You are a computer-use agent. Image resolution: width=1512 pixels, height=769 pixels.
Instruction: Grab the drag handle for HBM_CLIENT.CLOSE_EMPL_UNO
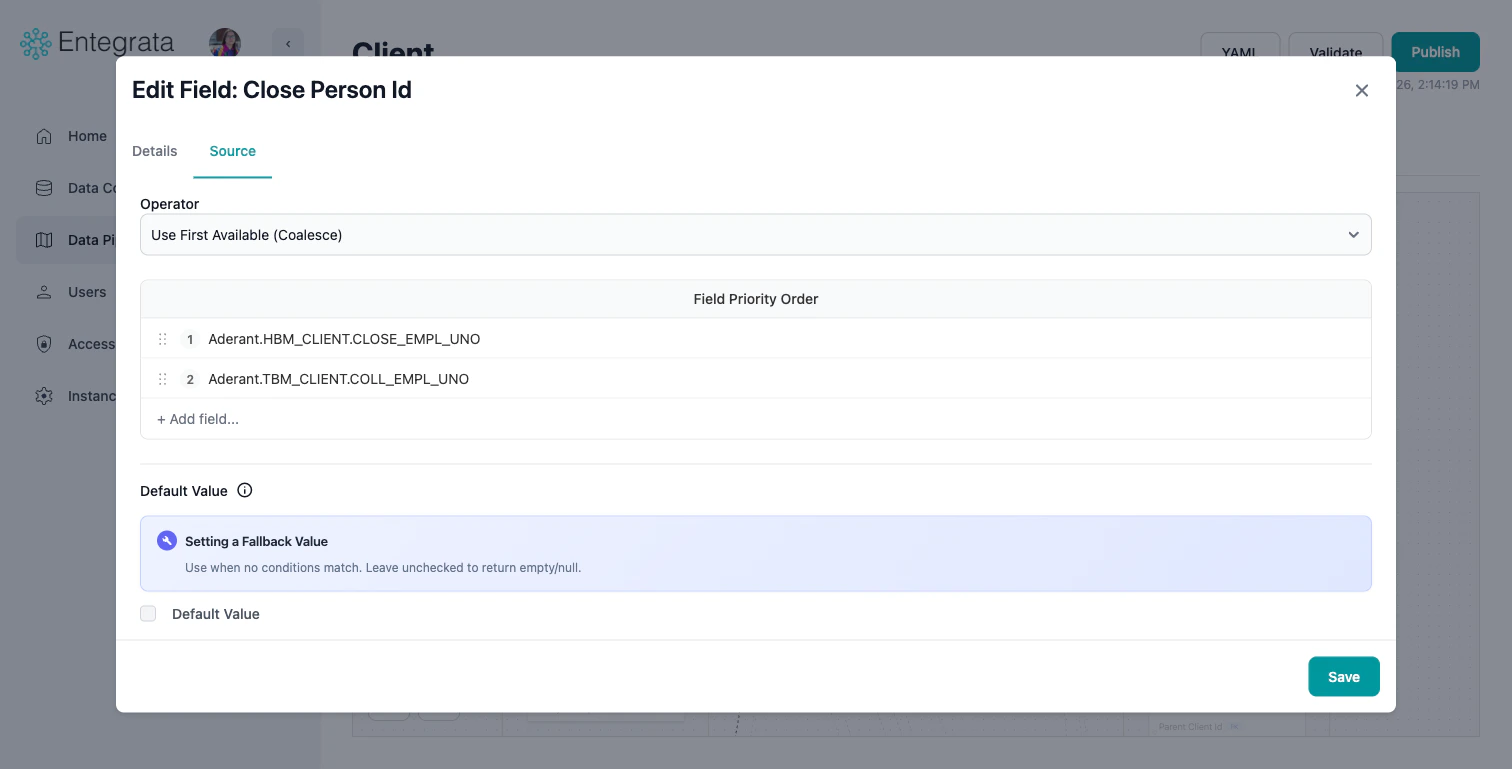coord(162,339)
